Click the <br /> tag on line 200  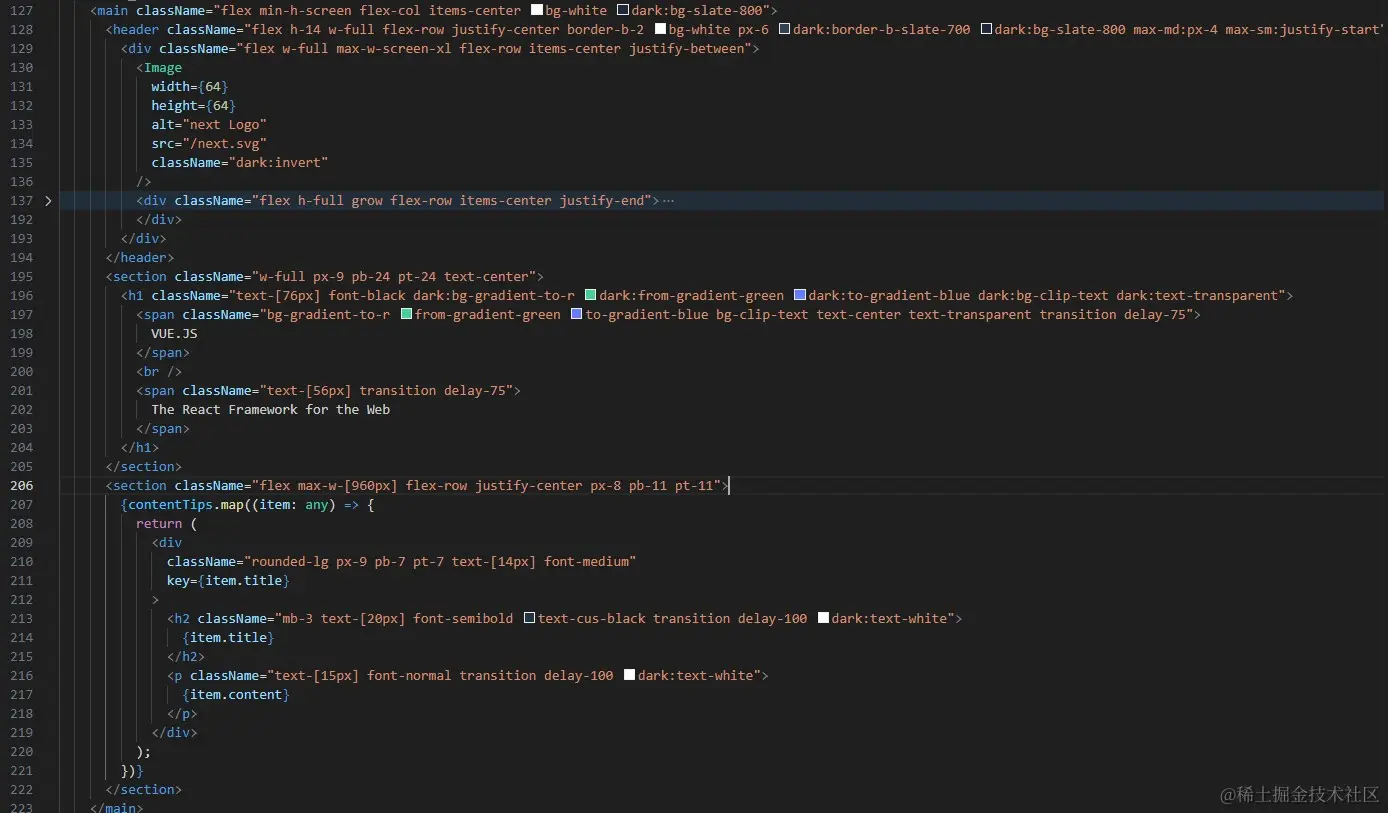pos(159,372)
